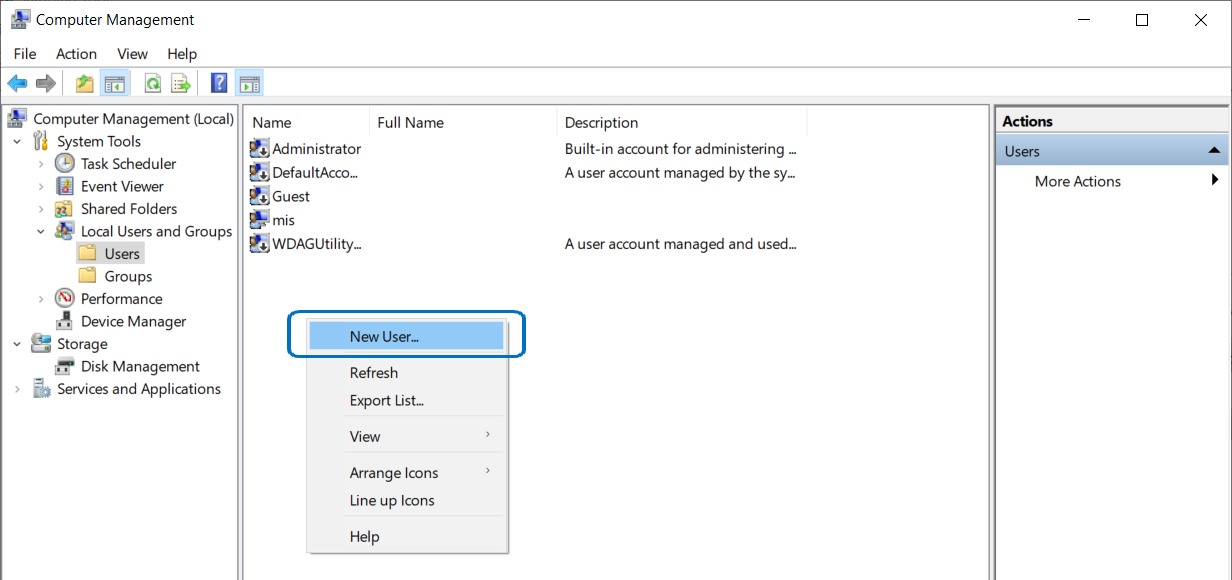Open the Action menu in menu bar
1232x580 pixels.
tap(76, 54)
